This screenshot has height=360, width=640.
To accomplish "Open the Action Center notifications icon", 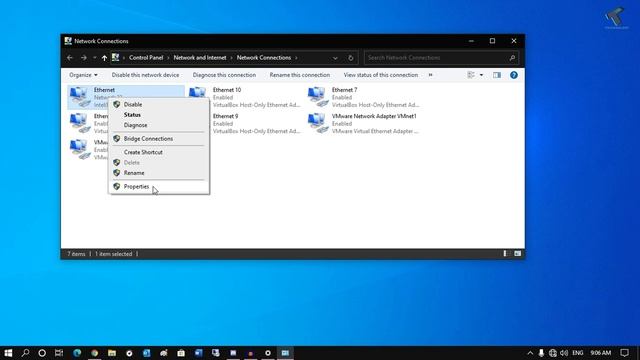I will [x=624, y=353].
